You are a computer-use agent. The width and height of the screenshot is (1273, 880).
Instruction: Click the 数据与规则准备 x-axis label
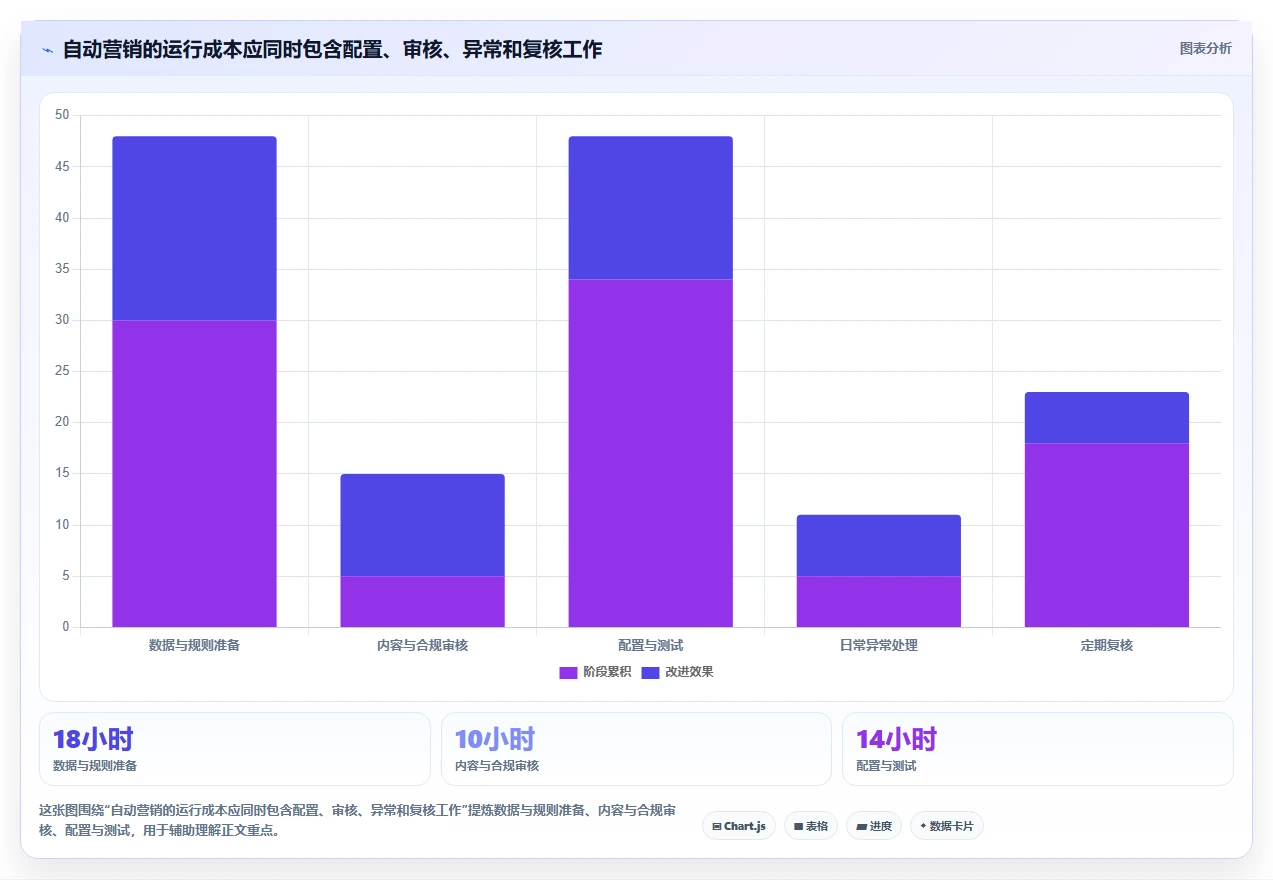pyautogui.click(x=194, y=646)
